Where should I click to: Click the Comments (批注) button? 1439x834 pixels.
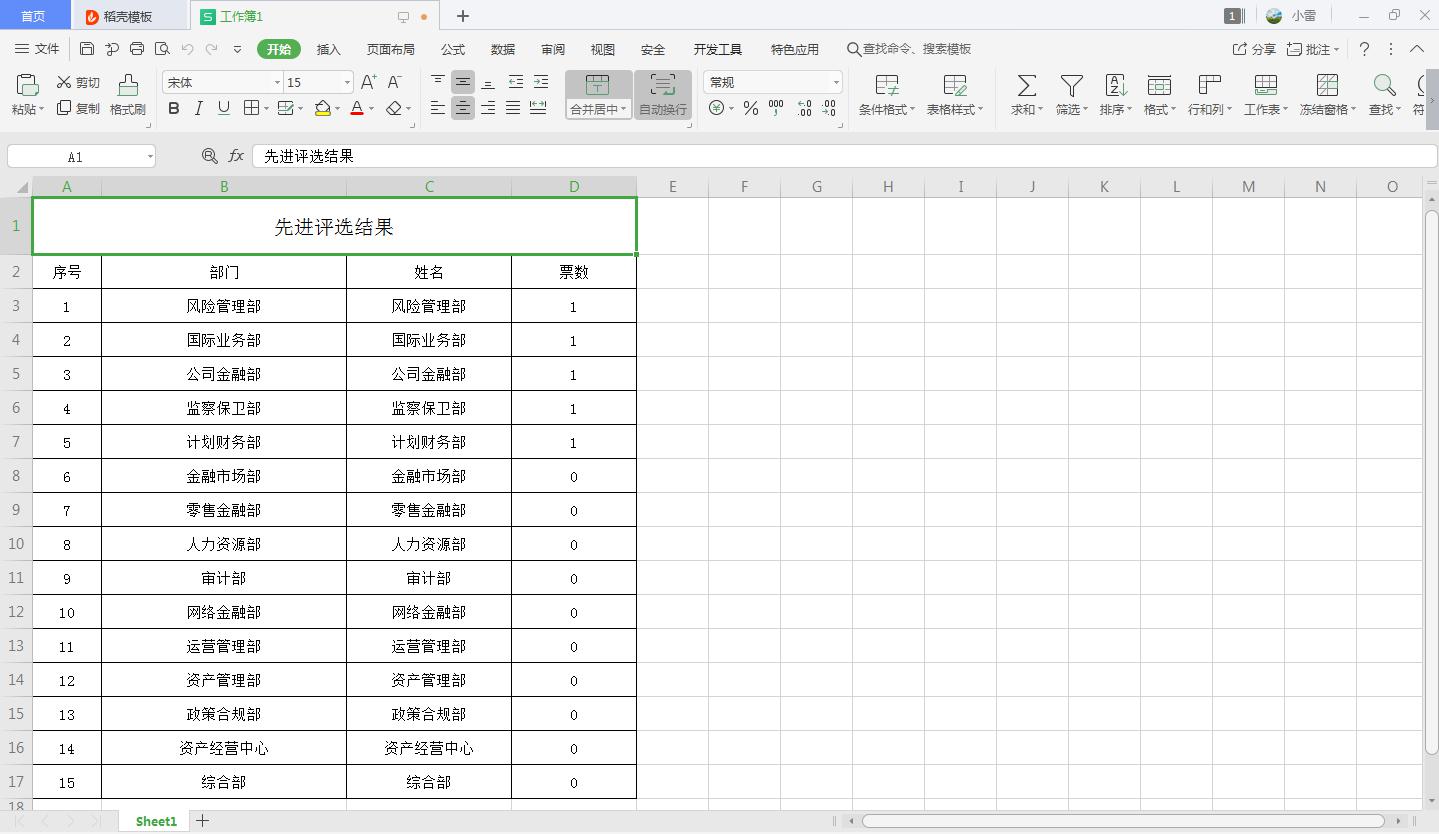click(1312, 49)
